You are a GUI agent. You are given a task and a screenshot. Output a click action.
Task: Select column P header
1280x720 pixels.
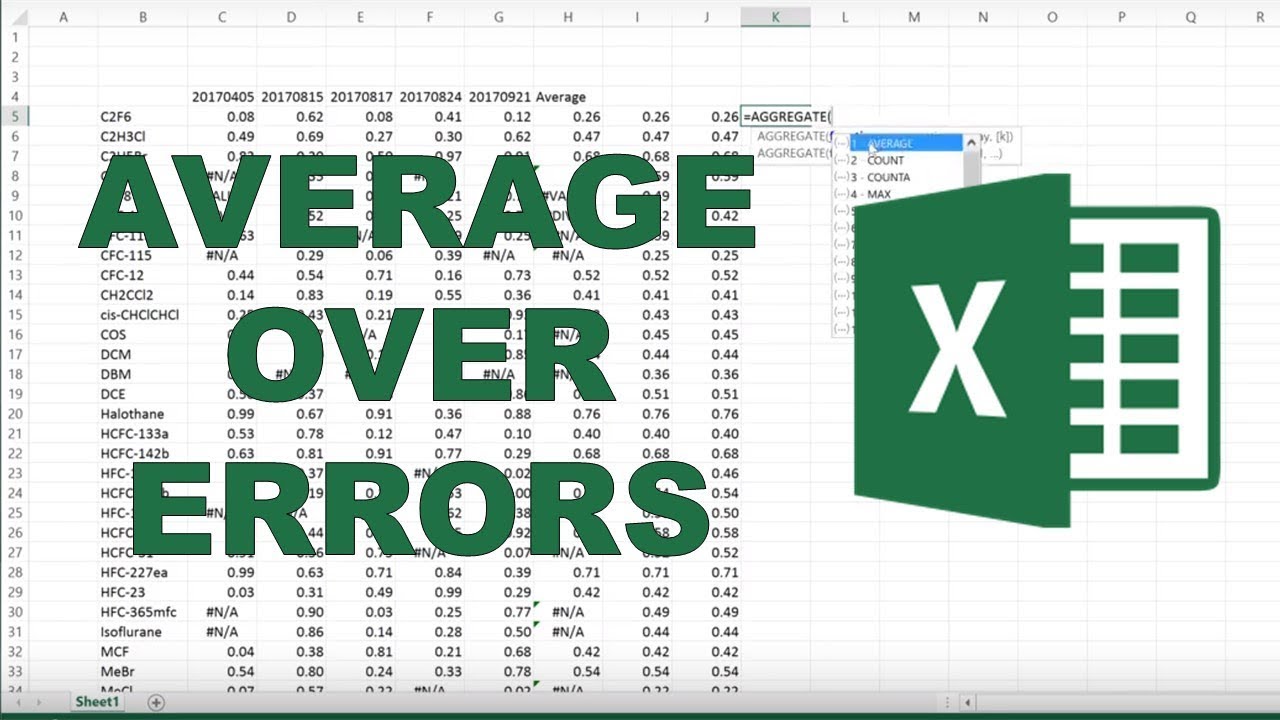[1121, 17]
